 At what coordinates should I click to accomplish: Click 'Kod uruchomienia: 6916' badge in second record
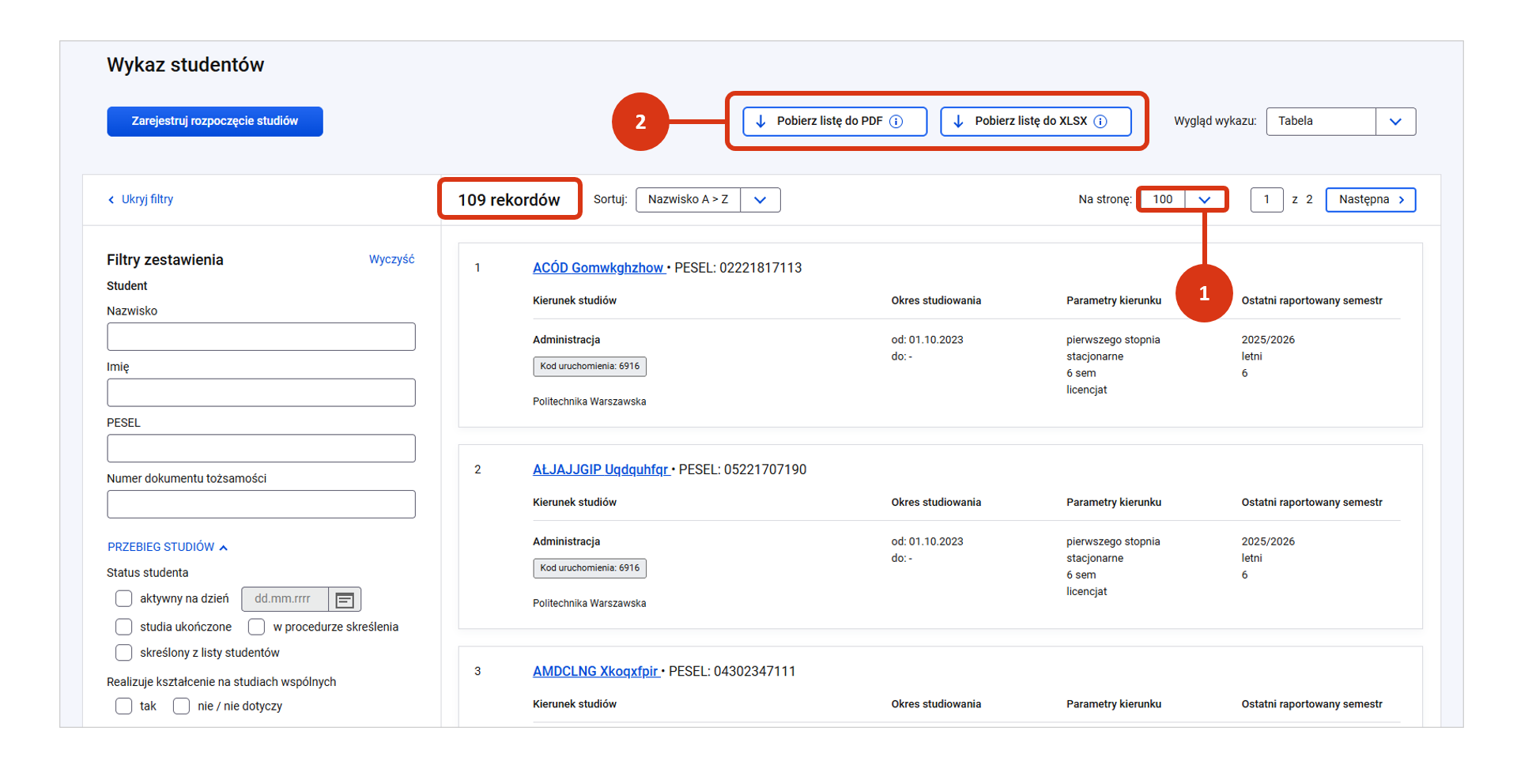(590, 568)
